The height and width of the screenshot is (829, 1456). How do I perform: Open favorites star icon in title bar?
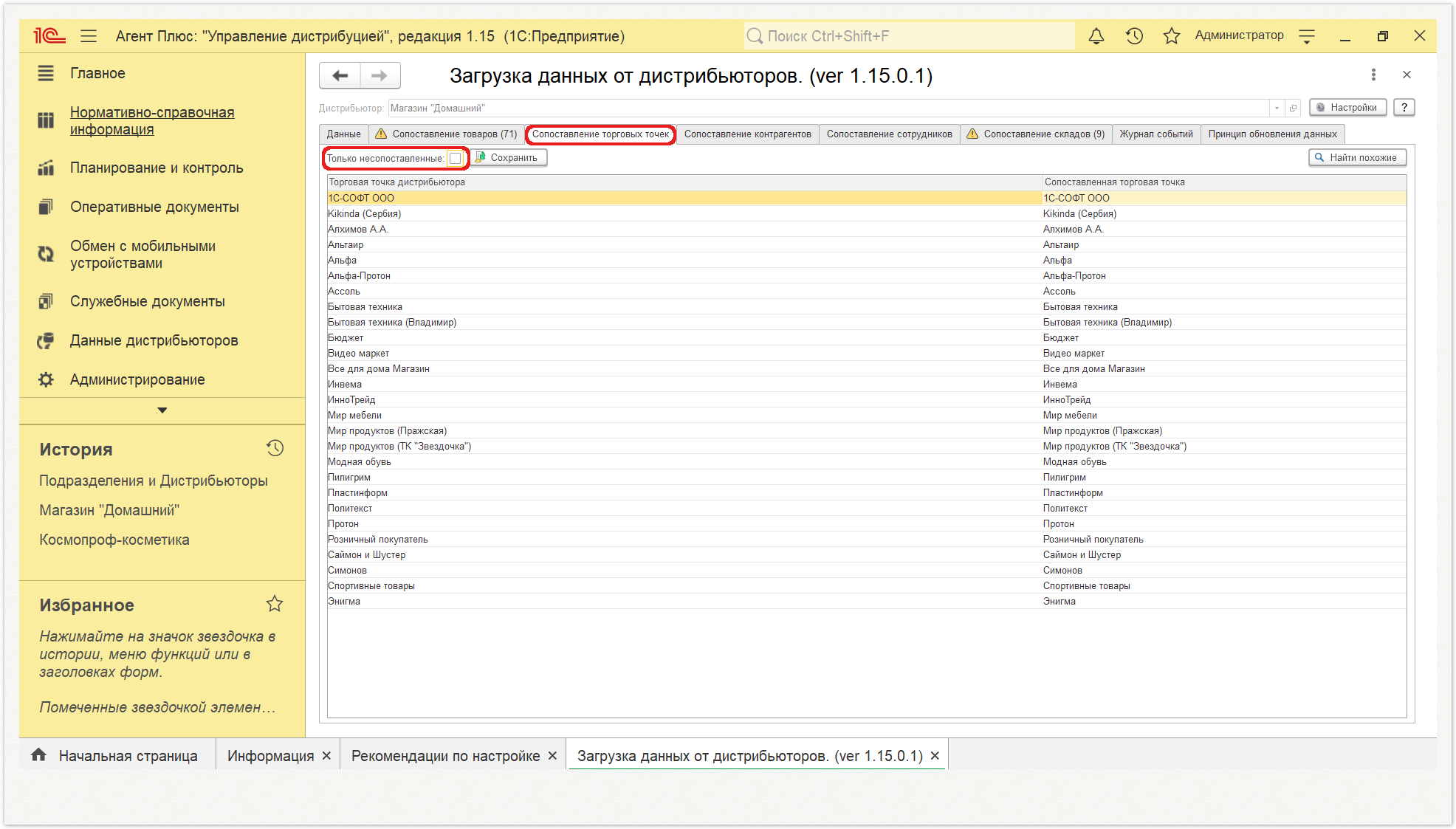pyautogui.click(x=1172, y=35)
